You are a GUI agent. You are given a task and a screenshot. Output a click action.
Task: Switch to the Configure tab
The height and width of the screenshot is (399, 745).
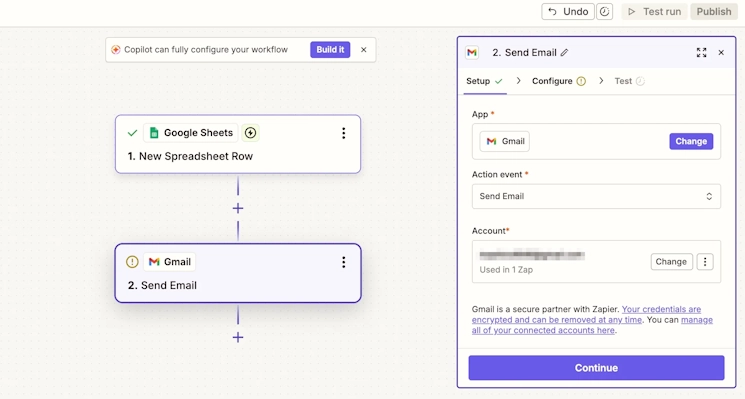tap(559, 81)
